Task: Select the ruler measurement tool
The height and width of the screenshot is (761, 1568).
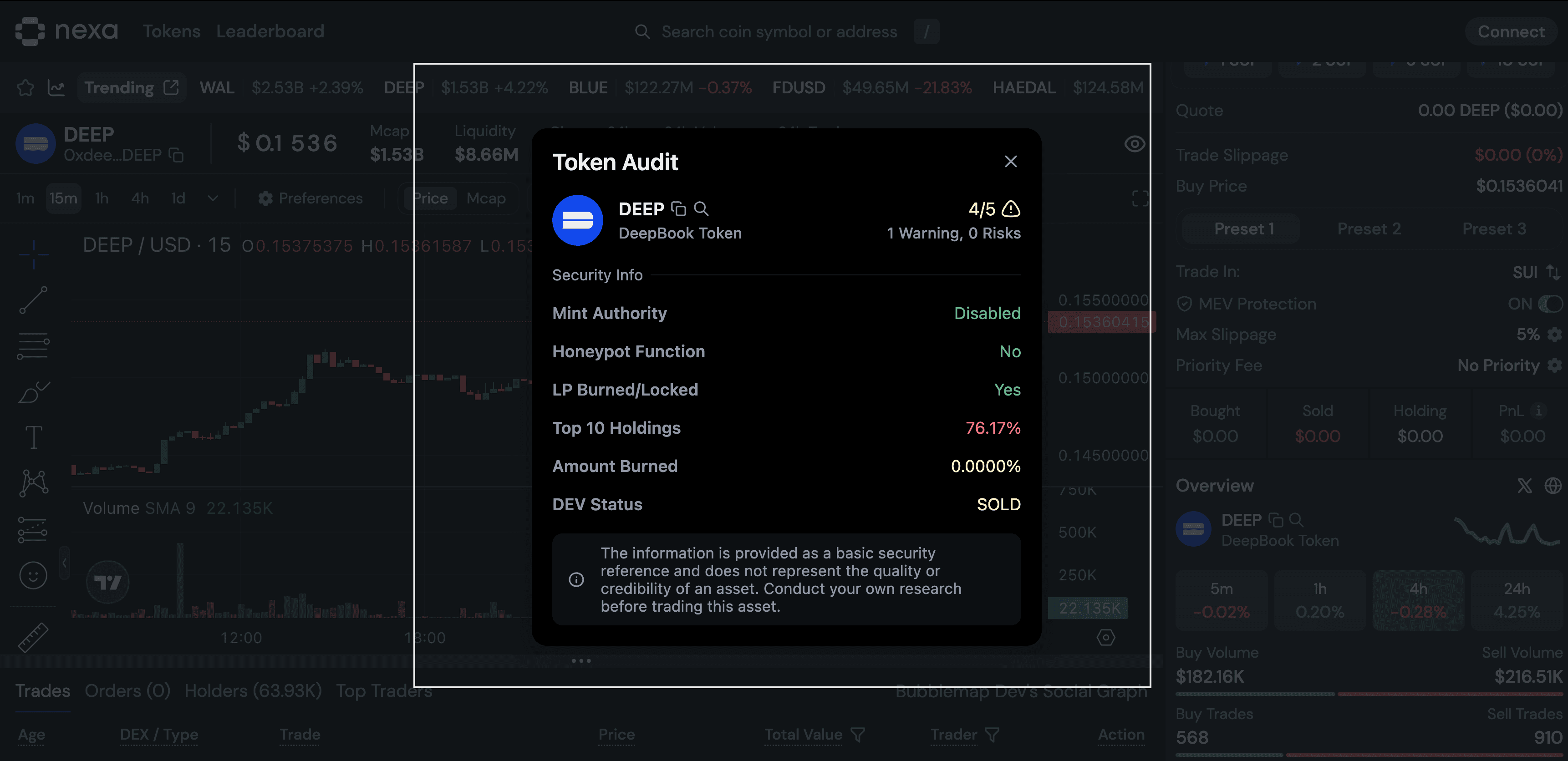Action: [x=34, y=638]
